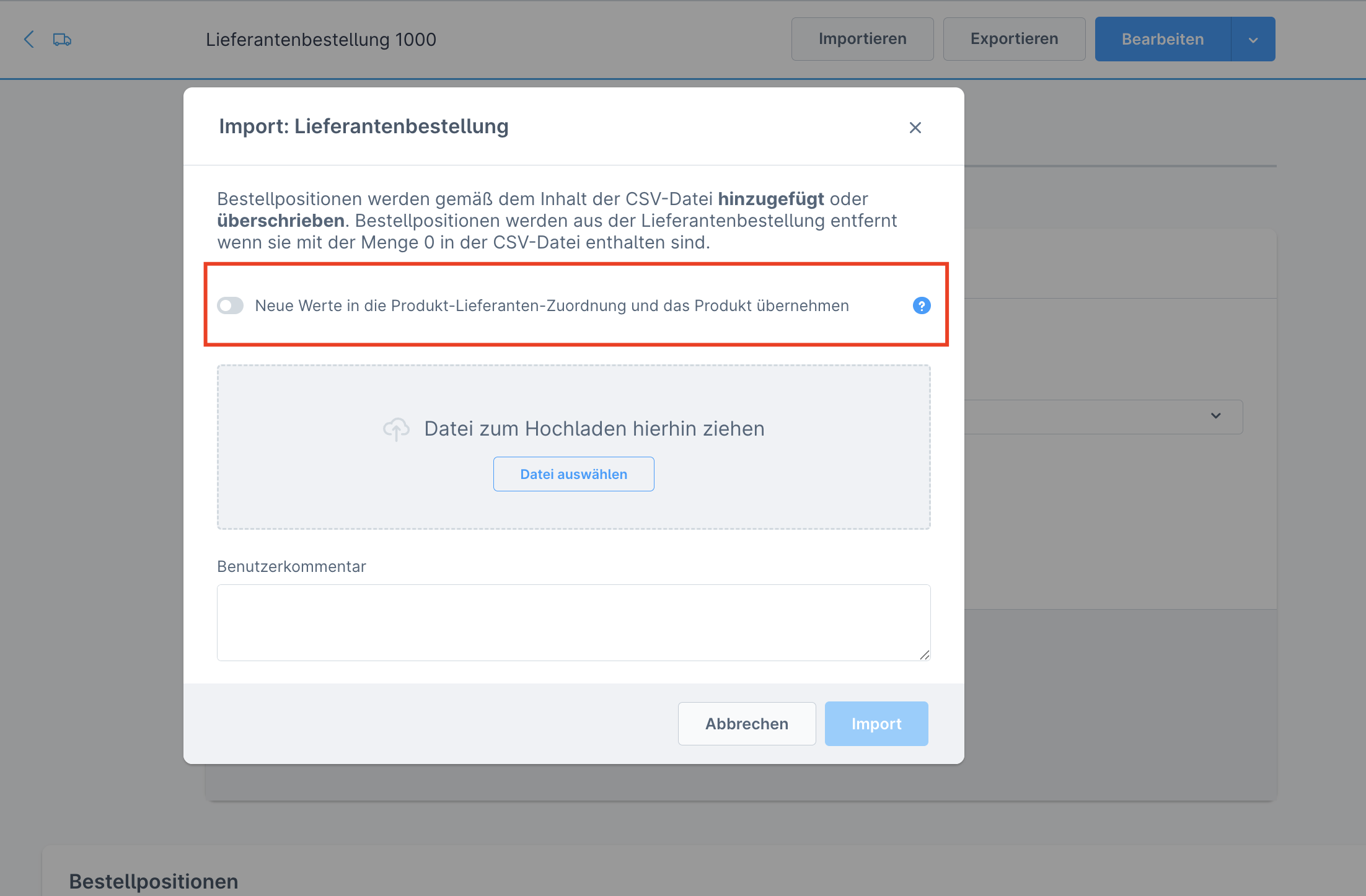The width and height of the screenshot is (1366, 896).
Task: Click the Exportieren button
Action: point(1014,39)
